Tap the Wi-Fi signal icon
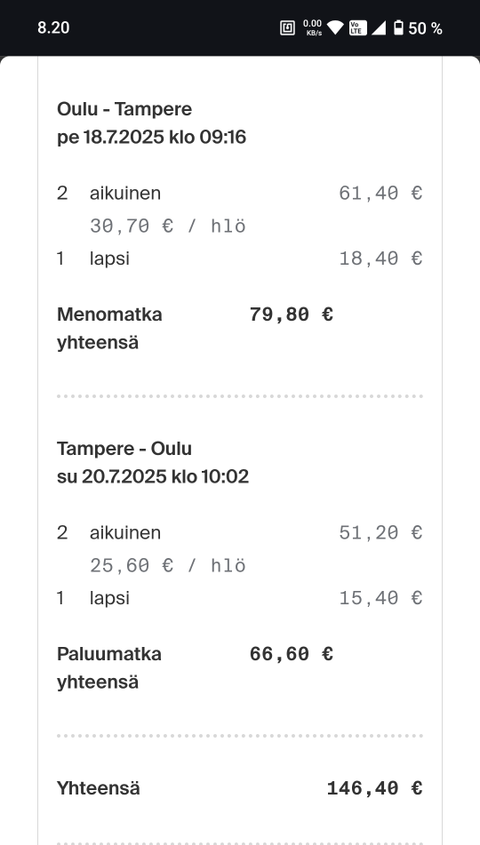 [335, 28]
